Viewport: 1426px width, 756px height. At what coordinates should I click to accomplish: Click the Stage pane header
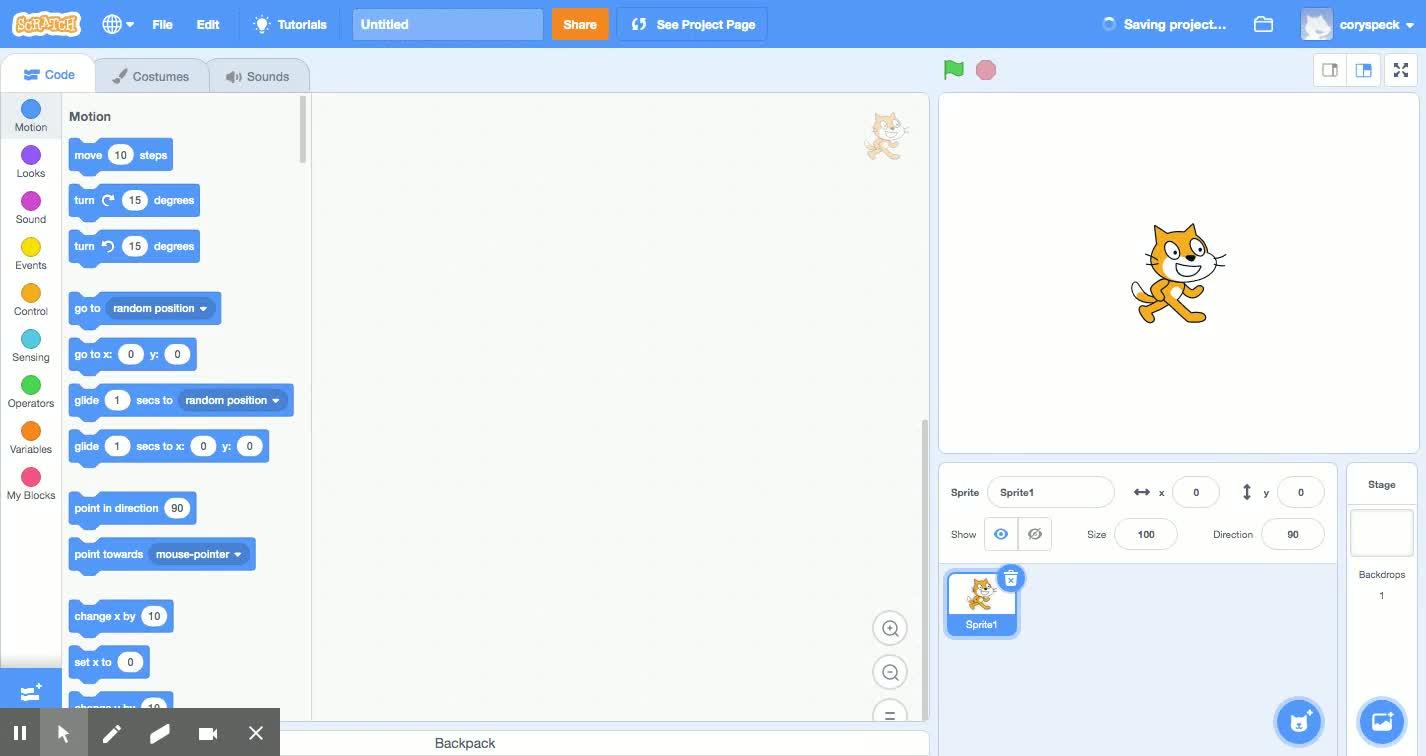point(1382,484)
